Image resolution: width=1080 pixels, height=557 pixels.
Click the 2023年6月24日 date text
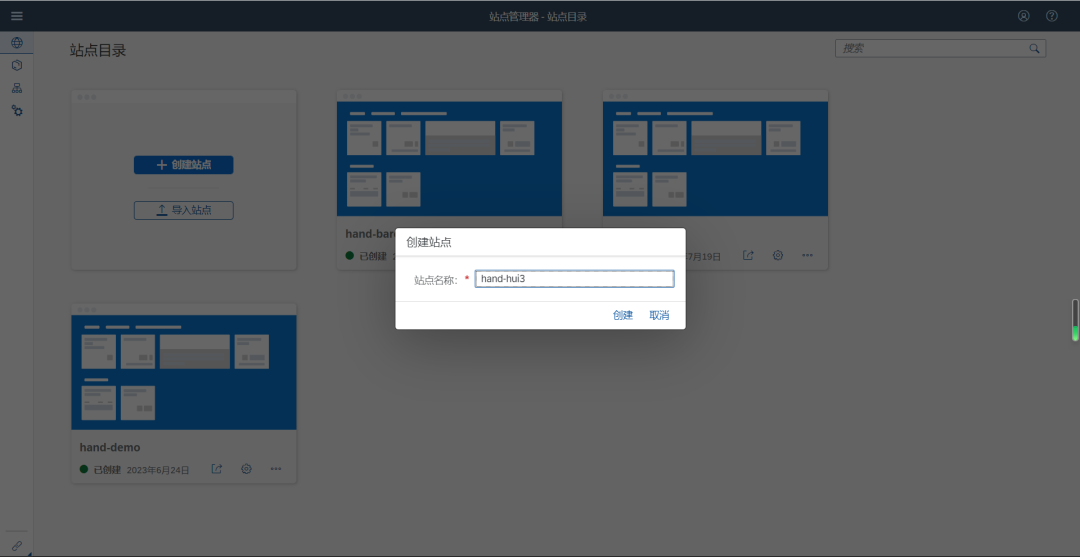[158, 470]
